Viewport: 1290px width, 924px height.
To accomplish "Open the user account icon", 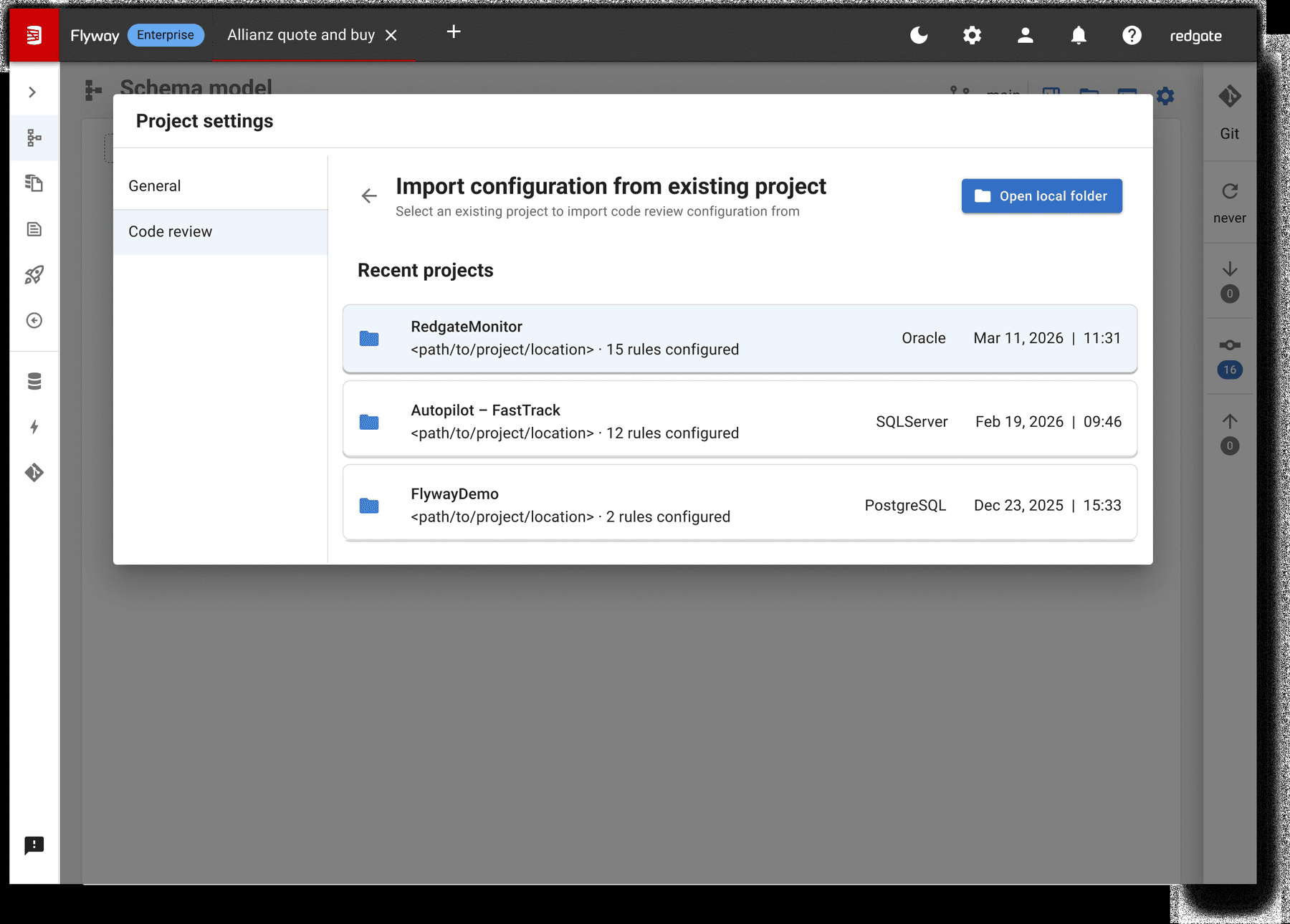I will pyautogui.click(x=1025, y=35).
